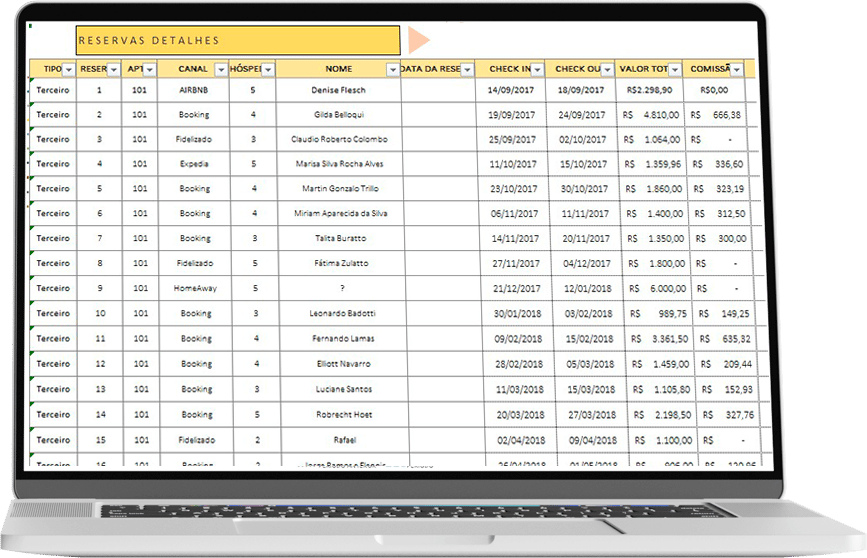This screenshot has width=867, height=558.
Task: Select the Expedia channel cell
Action: 194,164
